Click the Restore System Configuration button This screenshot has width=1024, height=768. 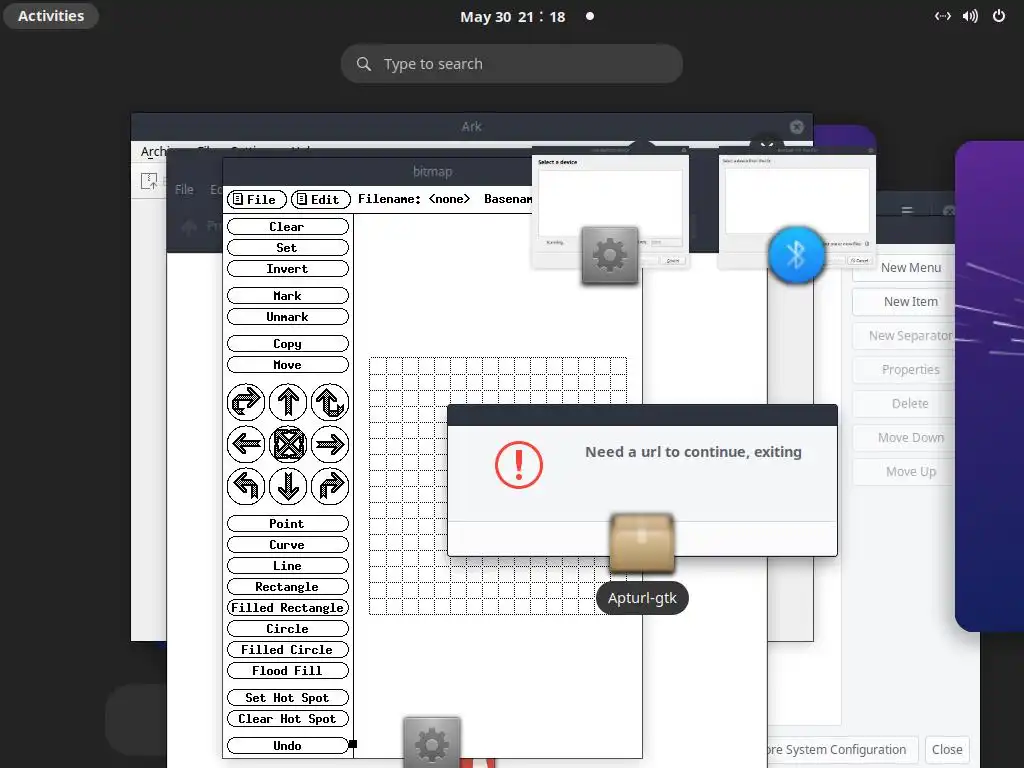[x=844, y=750]
